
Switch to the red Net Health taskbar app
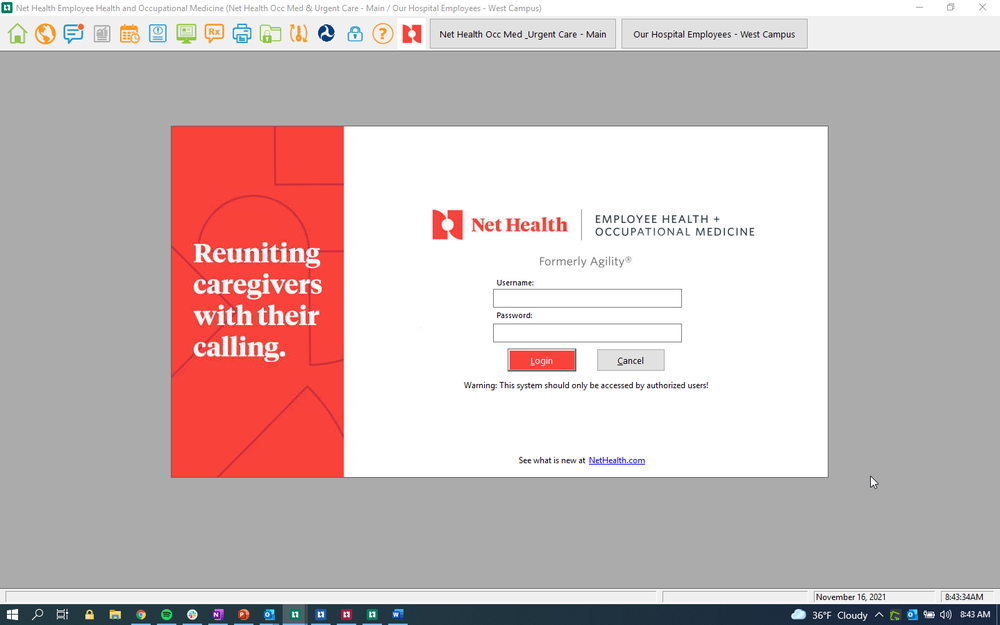[x=346, y=615]
